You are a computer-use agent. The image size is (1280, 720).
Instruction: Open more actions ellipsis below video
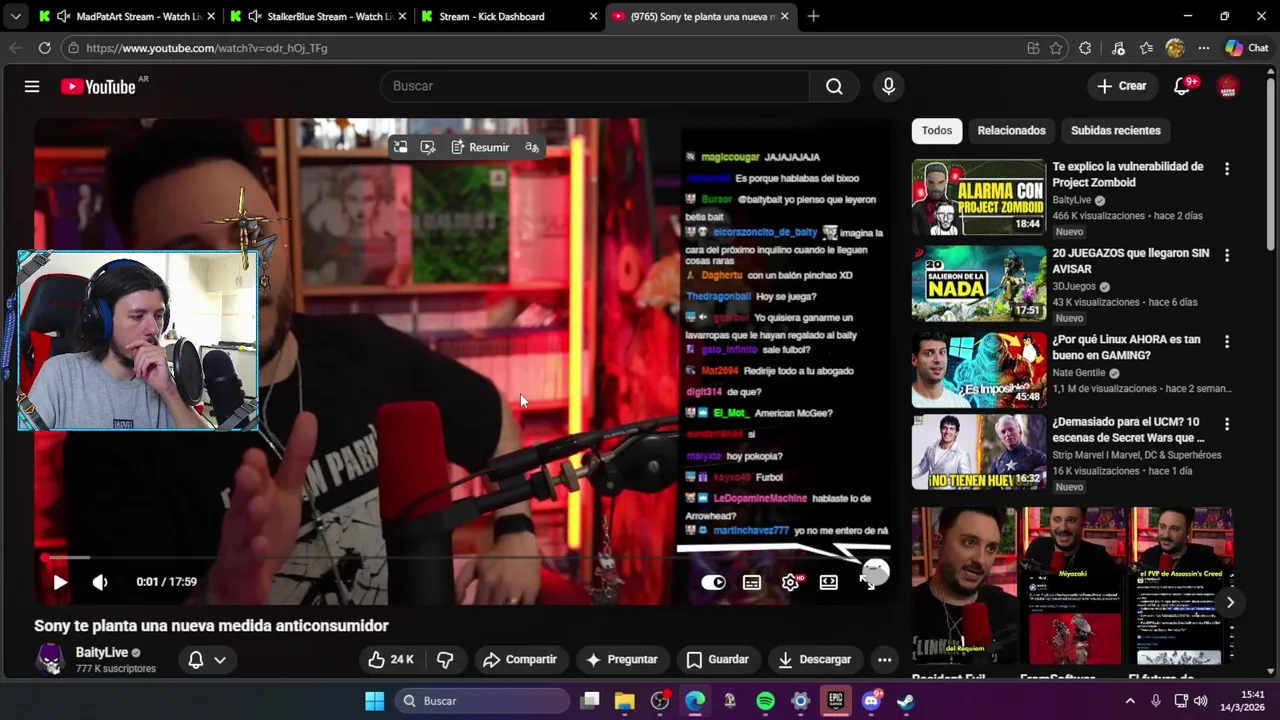pyautogui.click(x=884, y=659)
